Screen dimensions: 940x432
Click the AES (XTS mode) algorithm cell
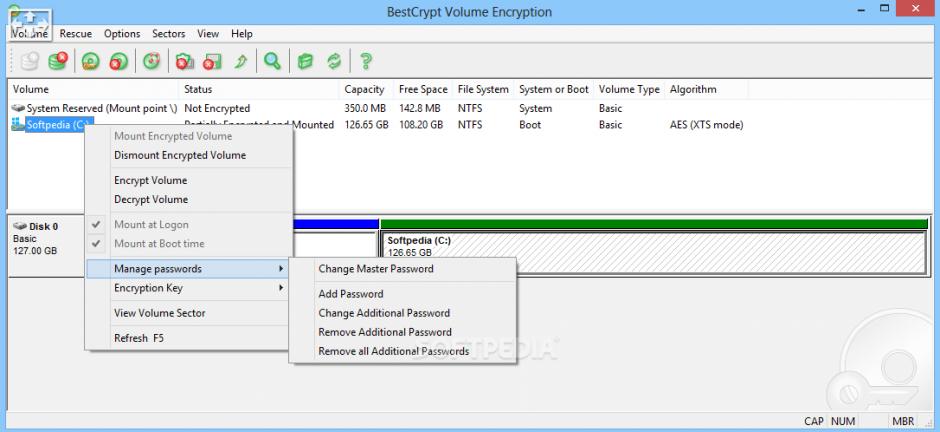click(x=706, y=125)
